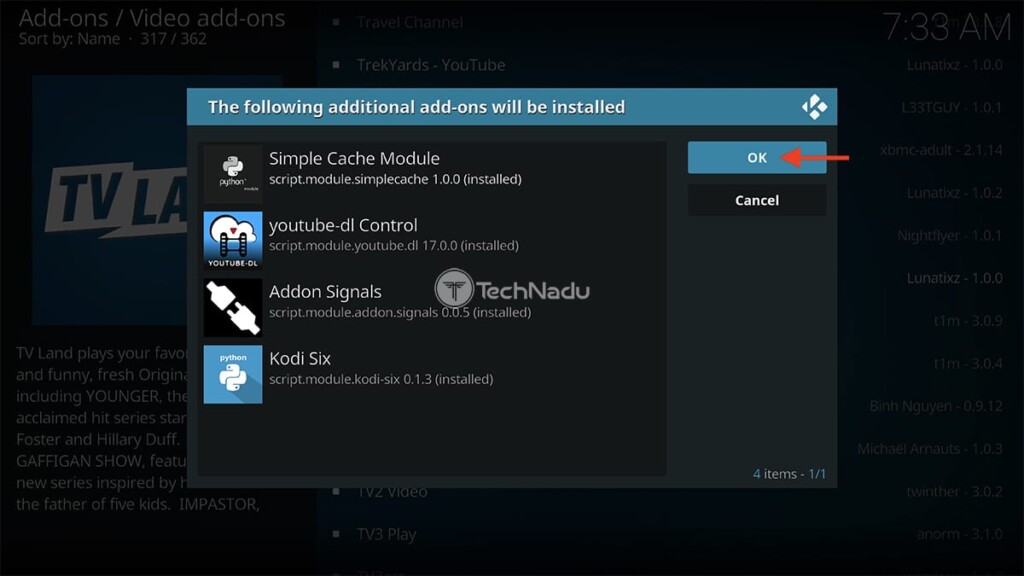Click script.module.youtube.dl 17.0.0 (installed) text
Viewport: 1024px width, 576px height.
click(x=394, y=246)
